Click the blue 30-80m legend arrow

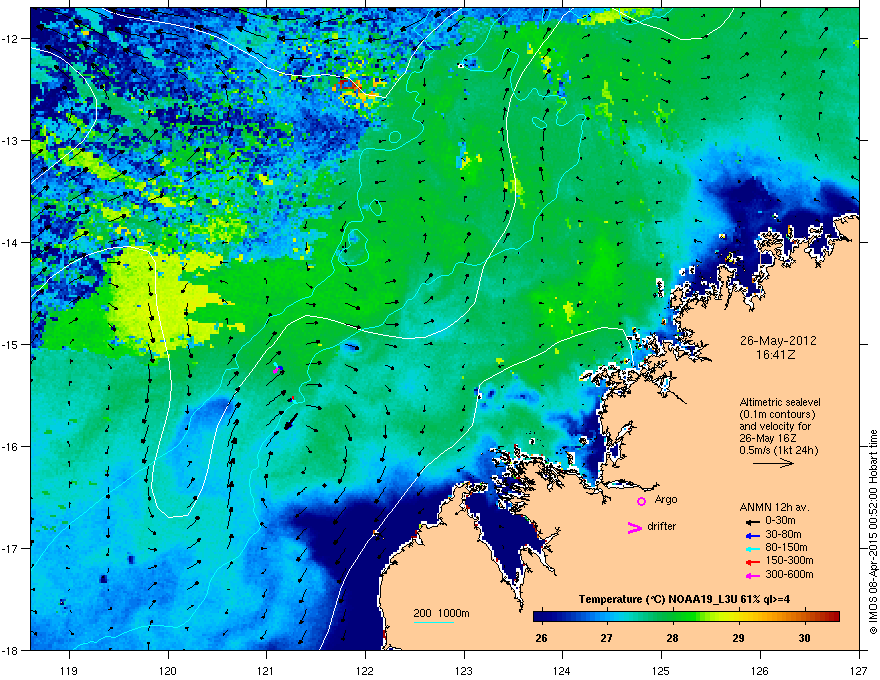click(752, 535)
